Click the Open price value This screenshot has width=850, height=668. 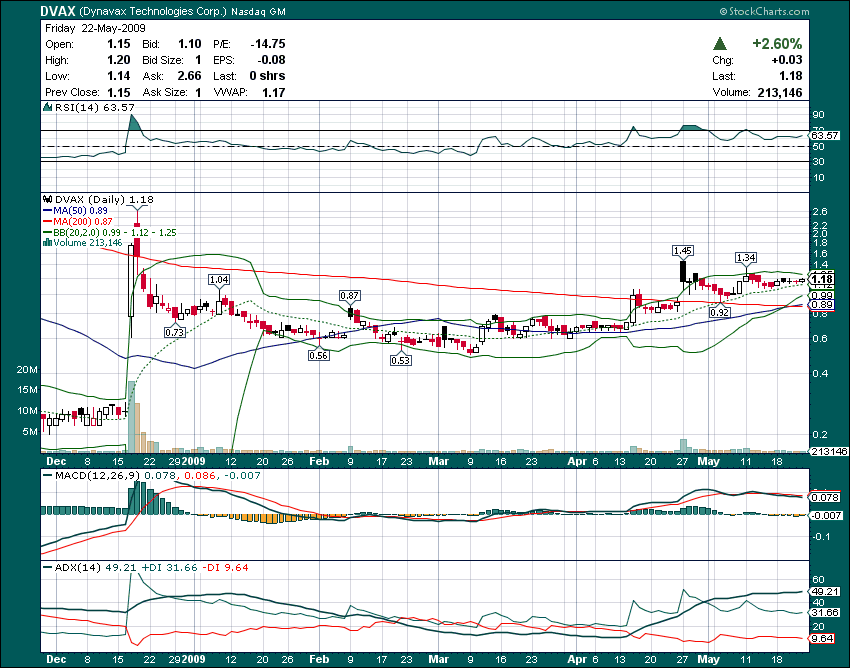tap(119, 44)
